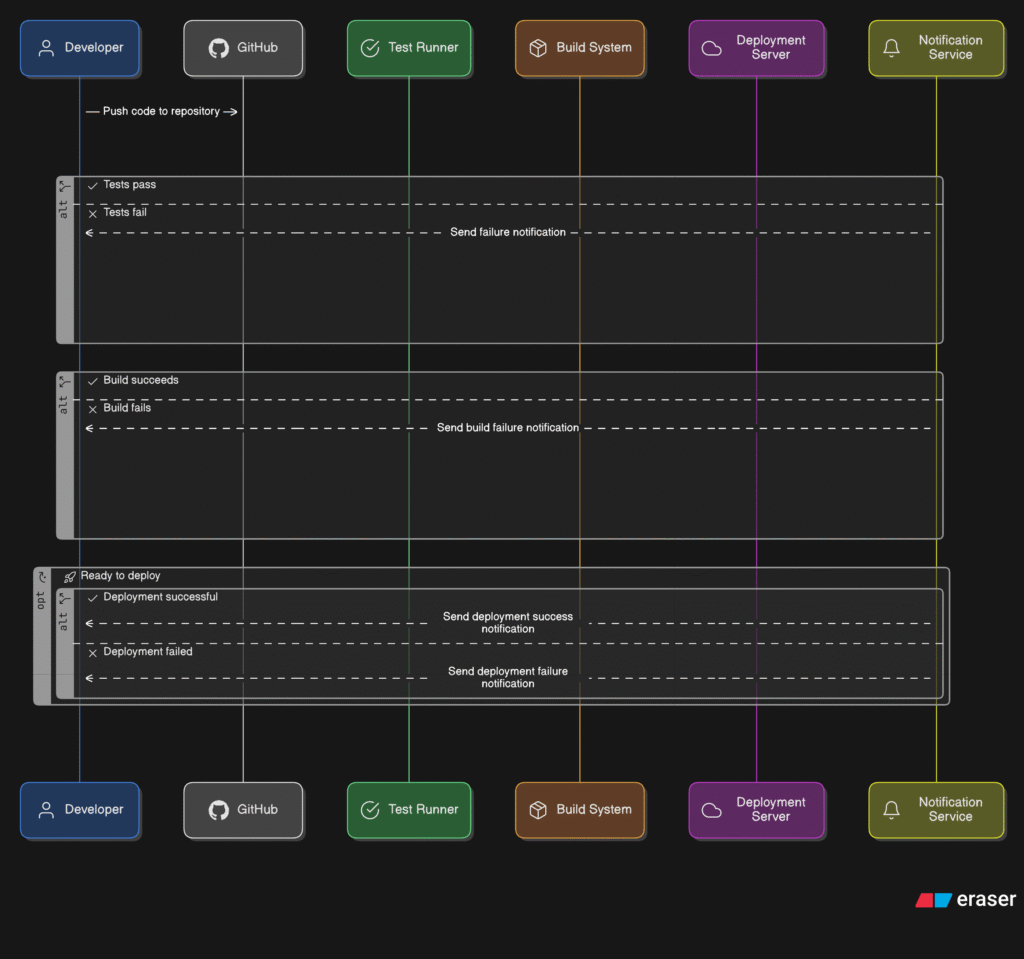
Task: Click the cube icon in the top Build System box
Action: tap(538, 48)
